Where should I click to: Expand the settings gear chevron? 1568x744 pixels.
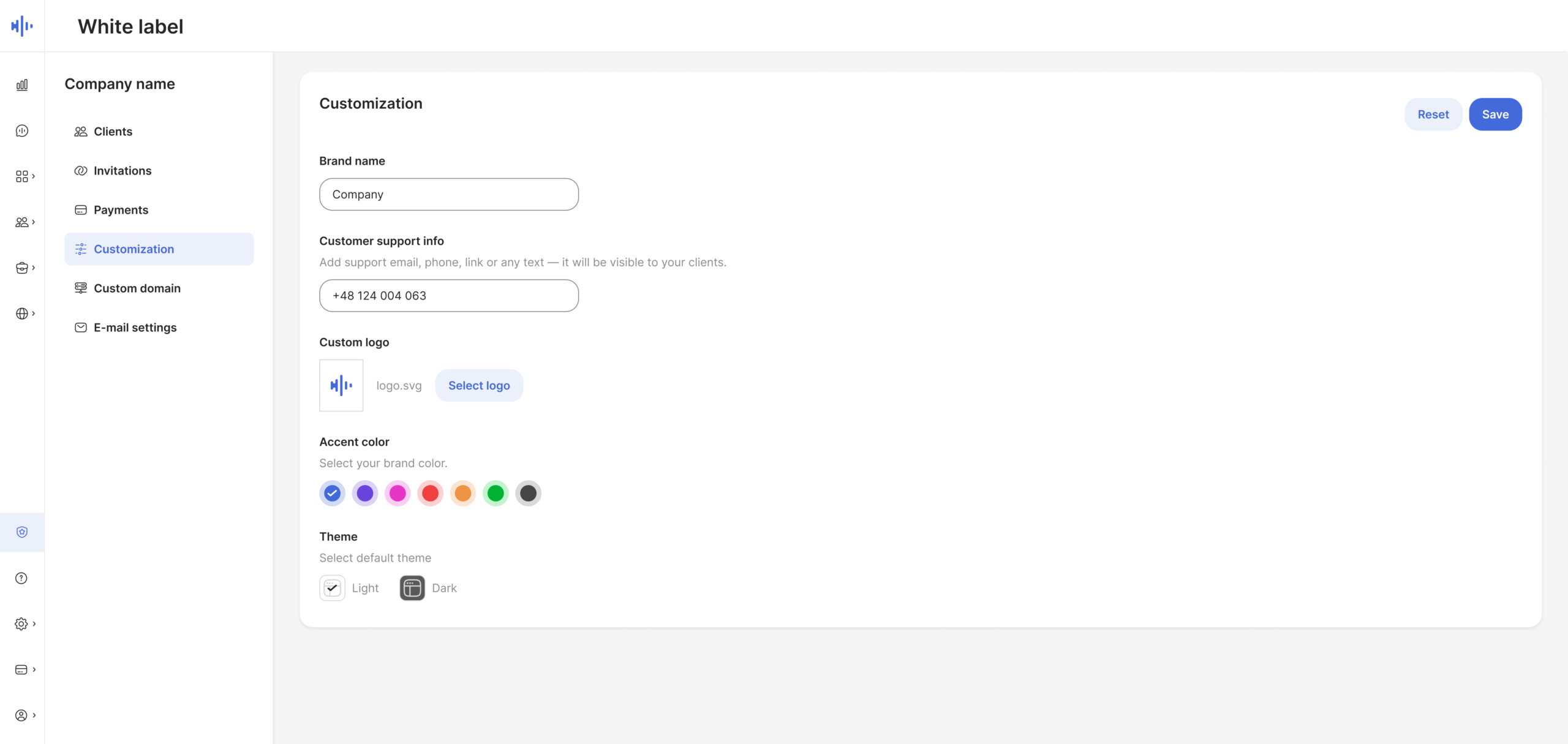click(x=34, y=624)
